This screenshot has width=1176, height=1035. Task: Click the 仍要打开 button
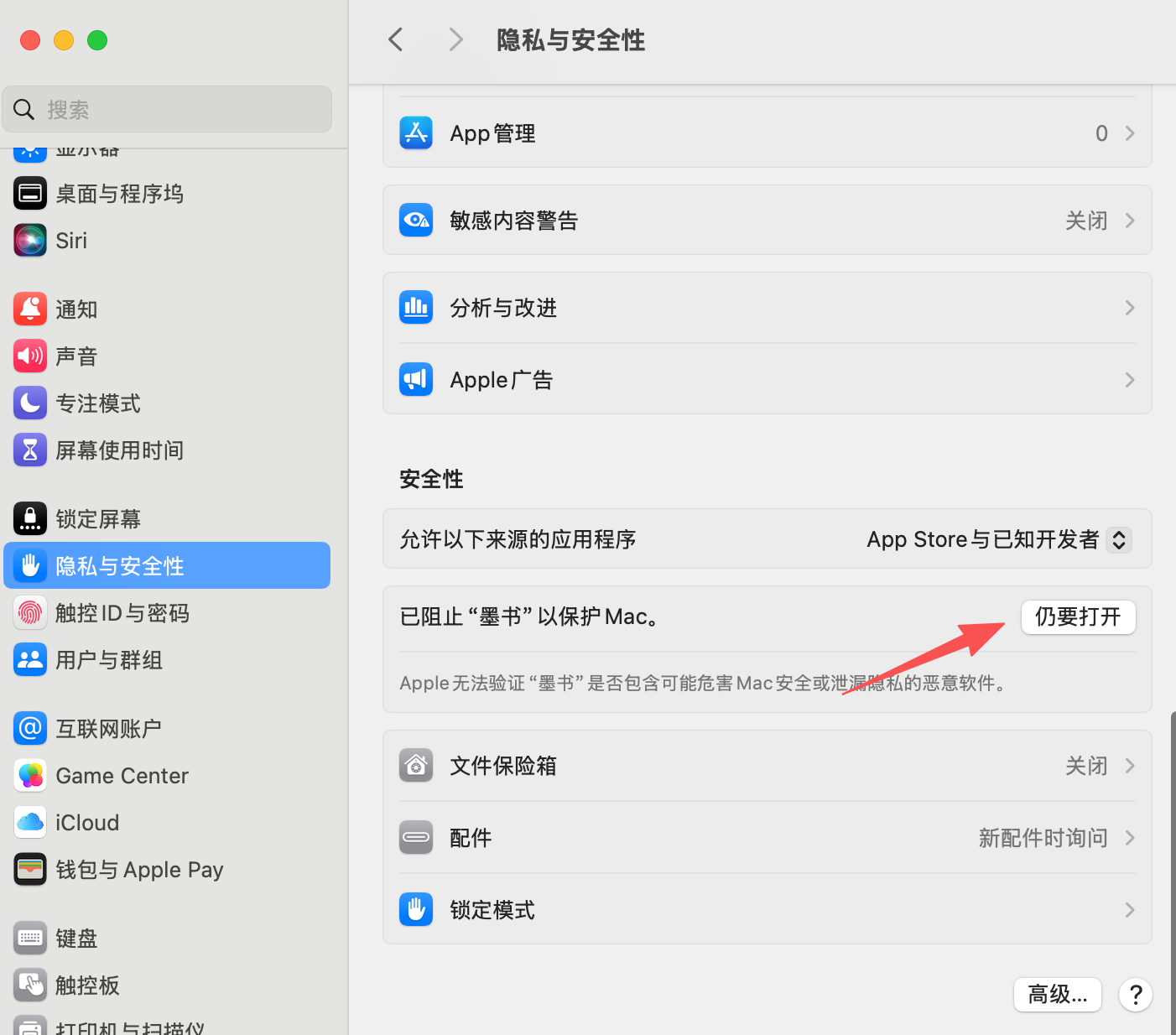click(x=1079, y=617)
